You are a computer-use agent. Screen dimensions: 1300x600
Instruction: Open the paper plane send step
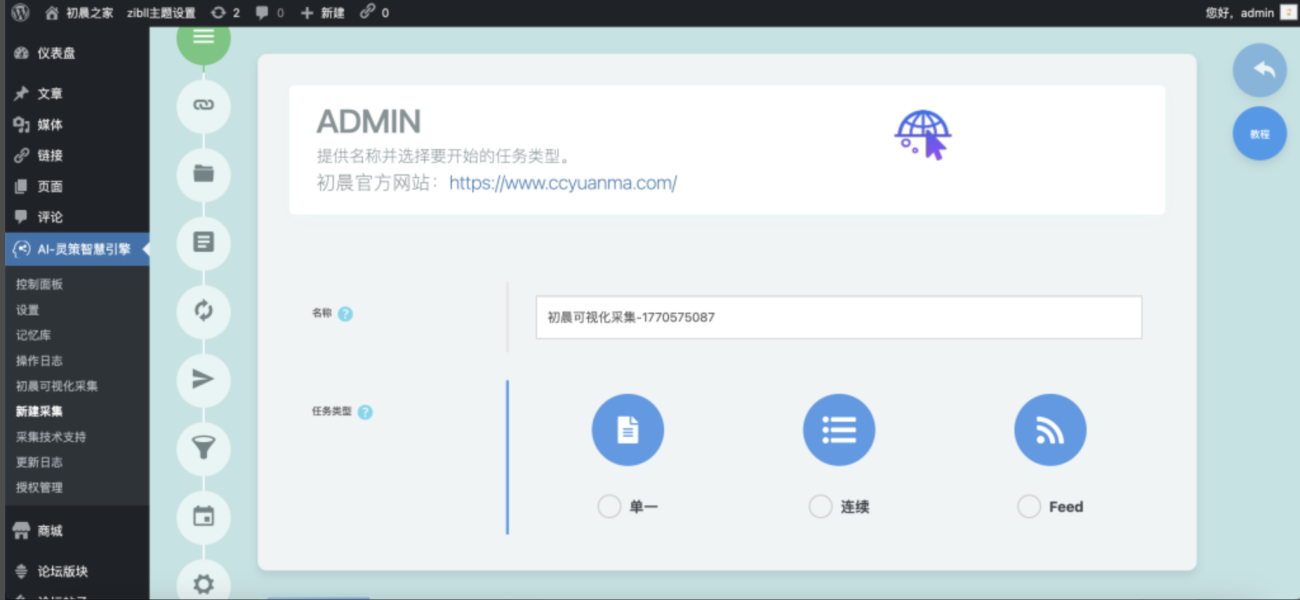tap(203, 379)
